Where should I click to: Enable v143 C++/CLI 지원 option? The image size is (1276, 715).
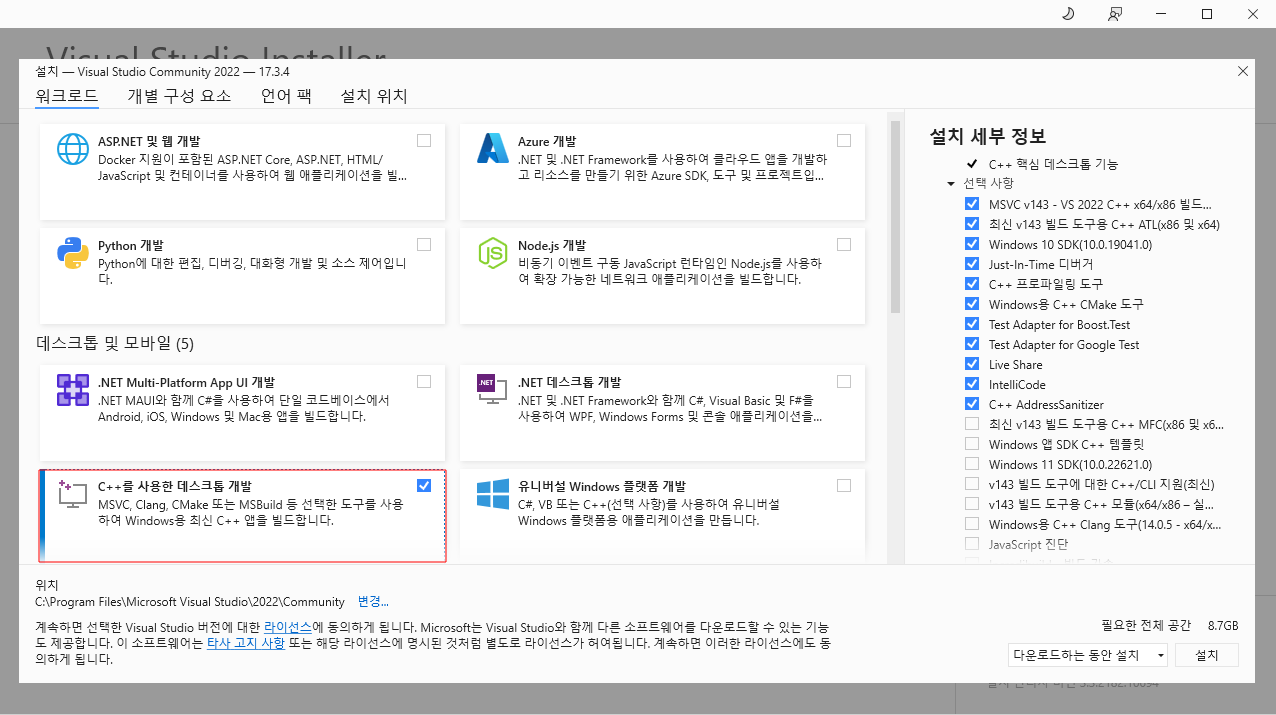tap(972, 484)
